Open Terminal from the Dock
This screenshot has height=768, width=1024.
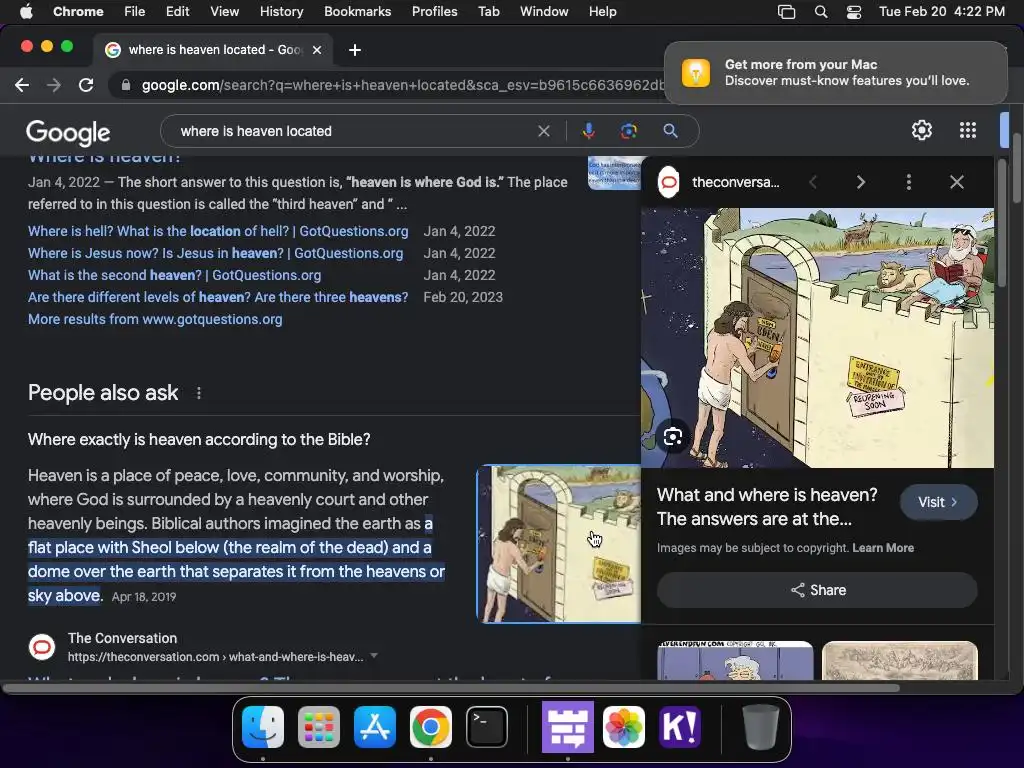click(487, 727)
